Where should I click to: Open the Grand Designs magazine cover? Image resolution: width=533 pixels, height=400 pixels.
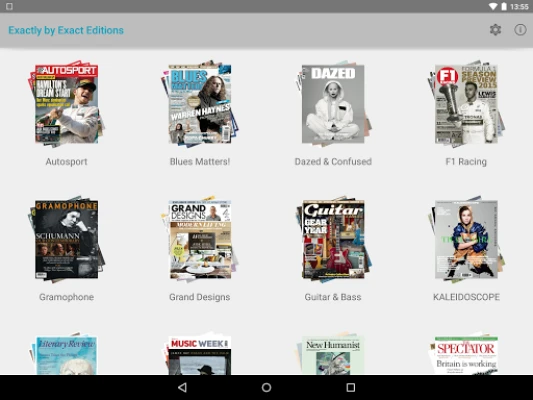click(200, 239)
